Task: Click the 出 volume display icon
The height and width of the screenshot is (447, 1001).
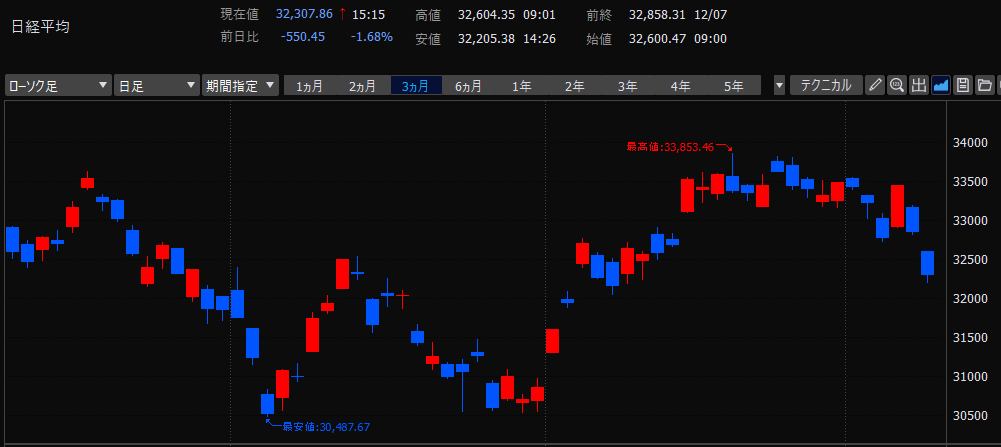Action: pos(919,85)
